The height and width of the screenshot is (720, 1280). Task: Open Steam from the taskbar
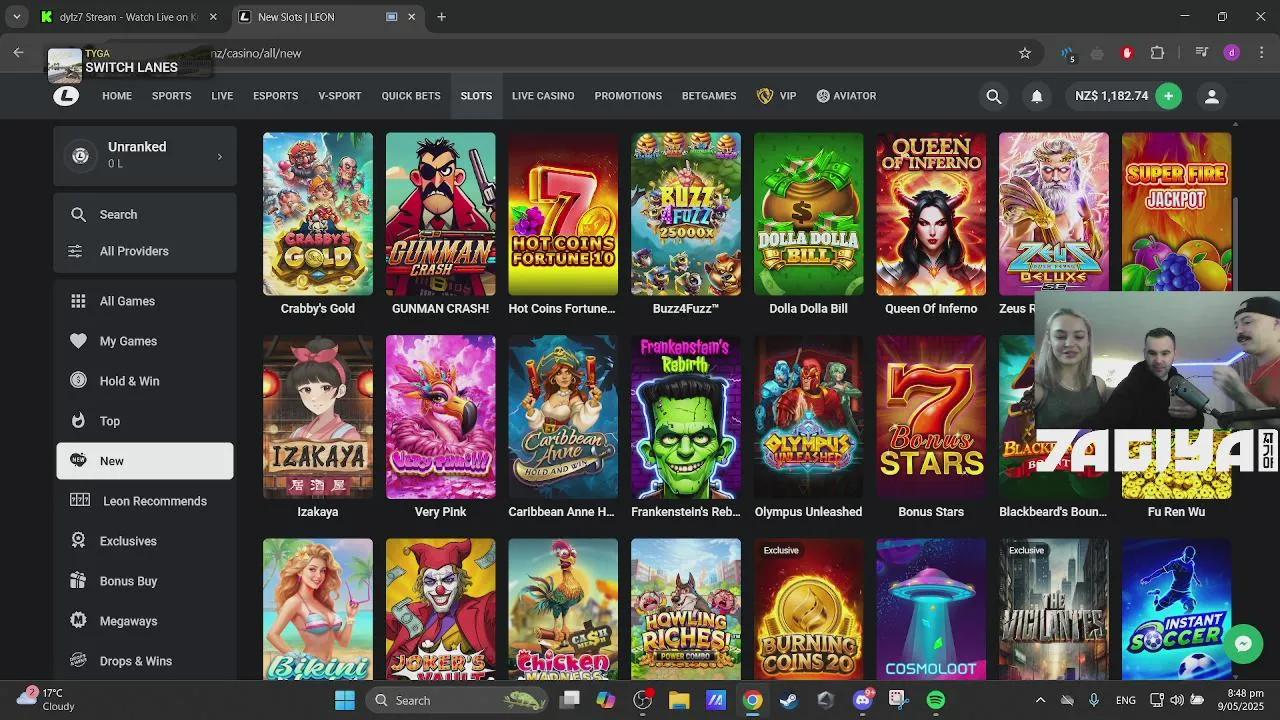point(789,700)
